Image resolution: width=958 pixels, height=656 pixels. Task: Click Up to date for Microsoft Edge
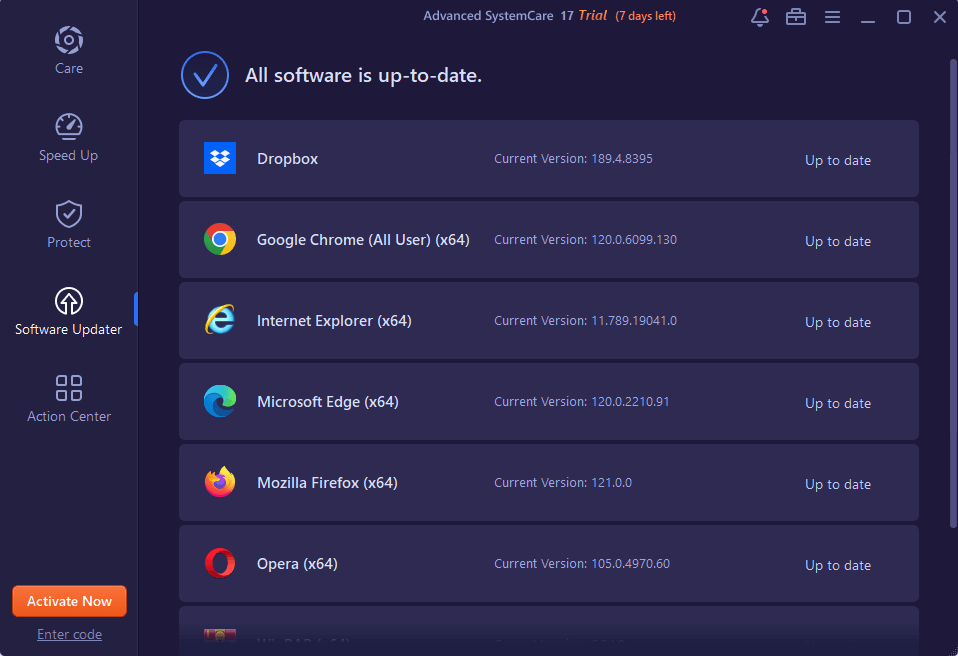[x=838, y=403]
